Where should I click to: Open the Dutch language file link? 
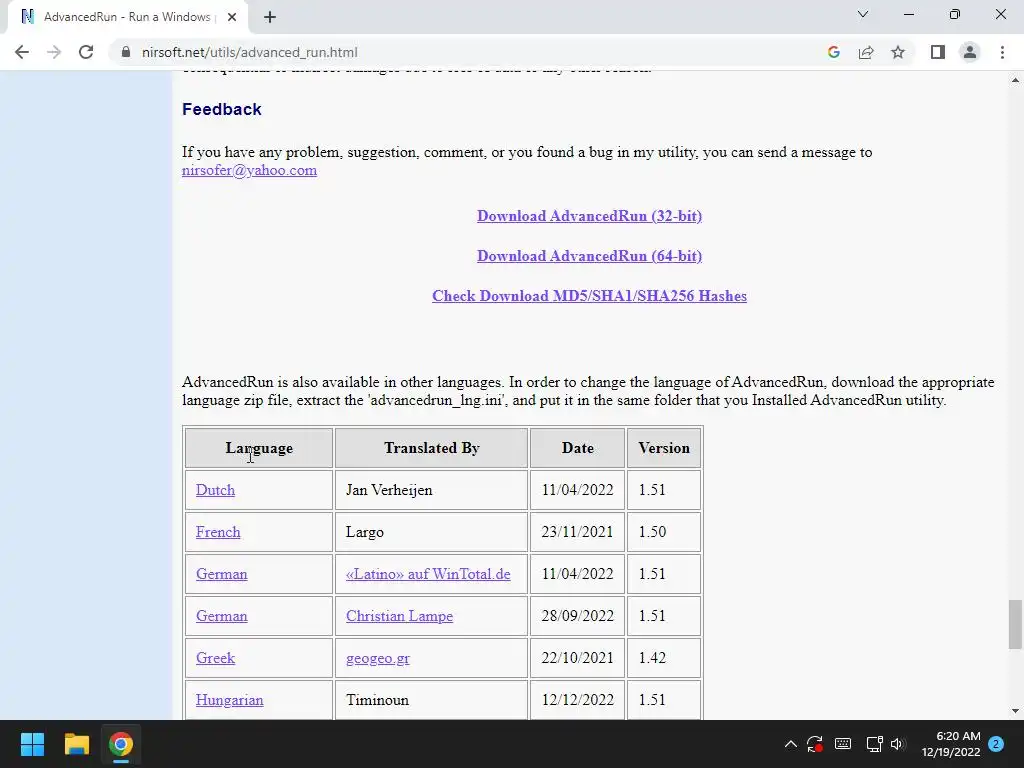216,490
